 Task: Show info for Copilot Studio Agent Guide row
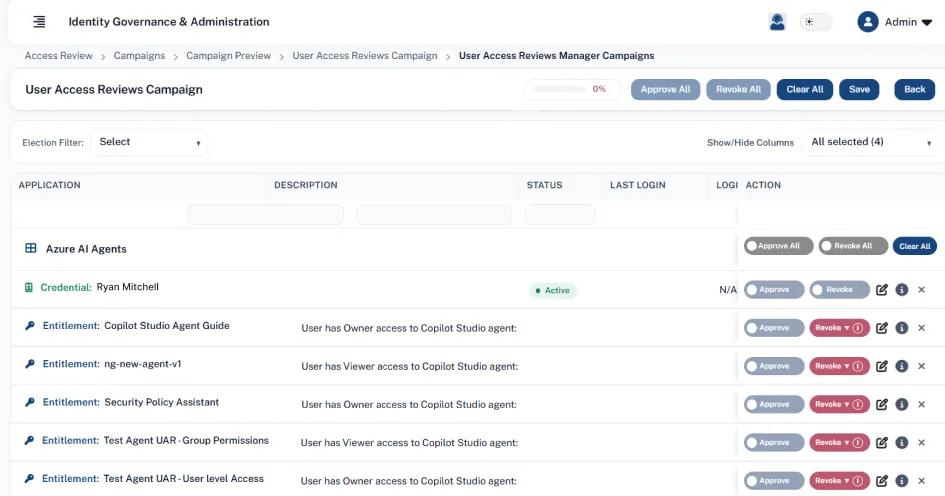pos(902,328)
